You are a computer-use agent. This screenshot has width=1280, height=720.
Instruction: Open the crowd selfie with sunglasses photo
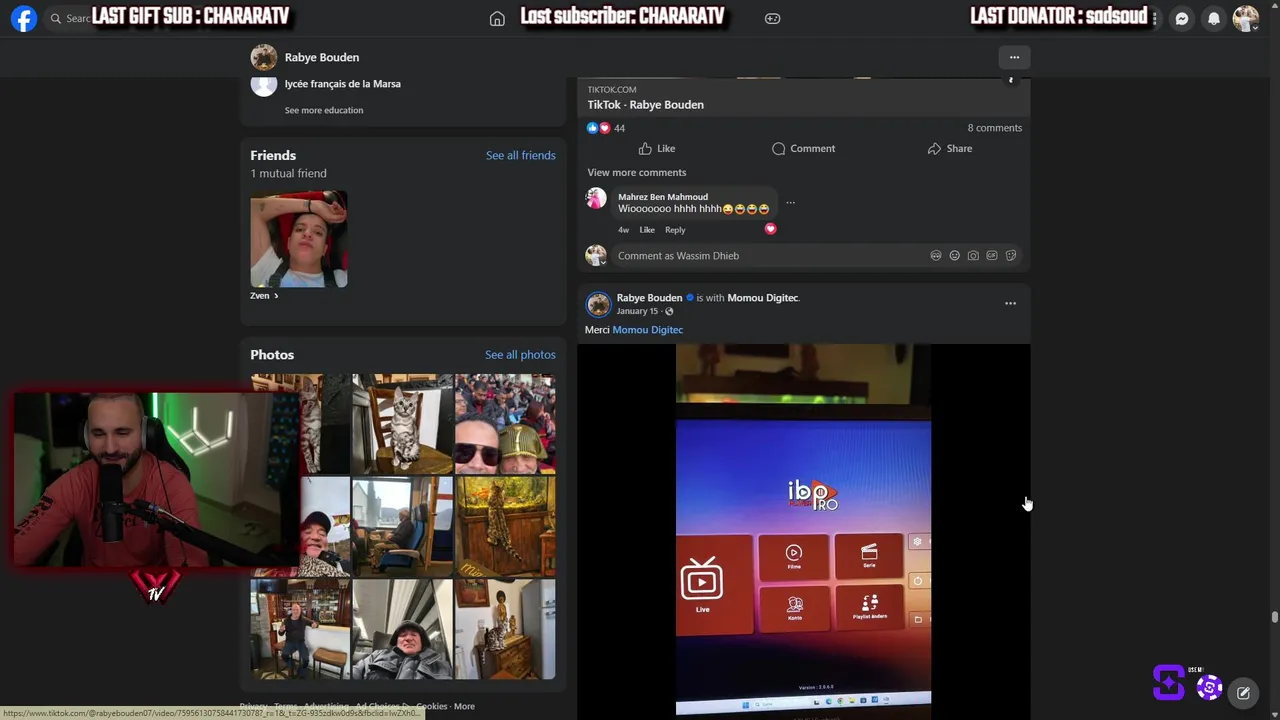point(505,424)
